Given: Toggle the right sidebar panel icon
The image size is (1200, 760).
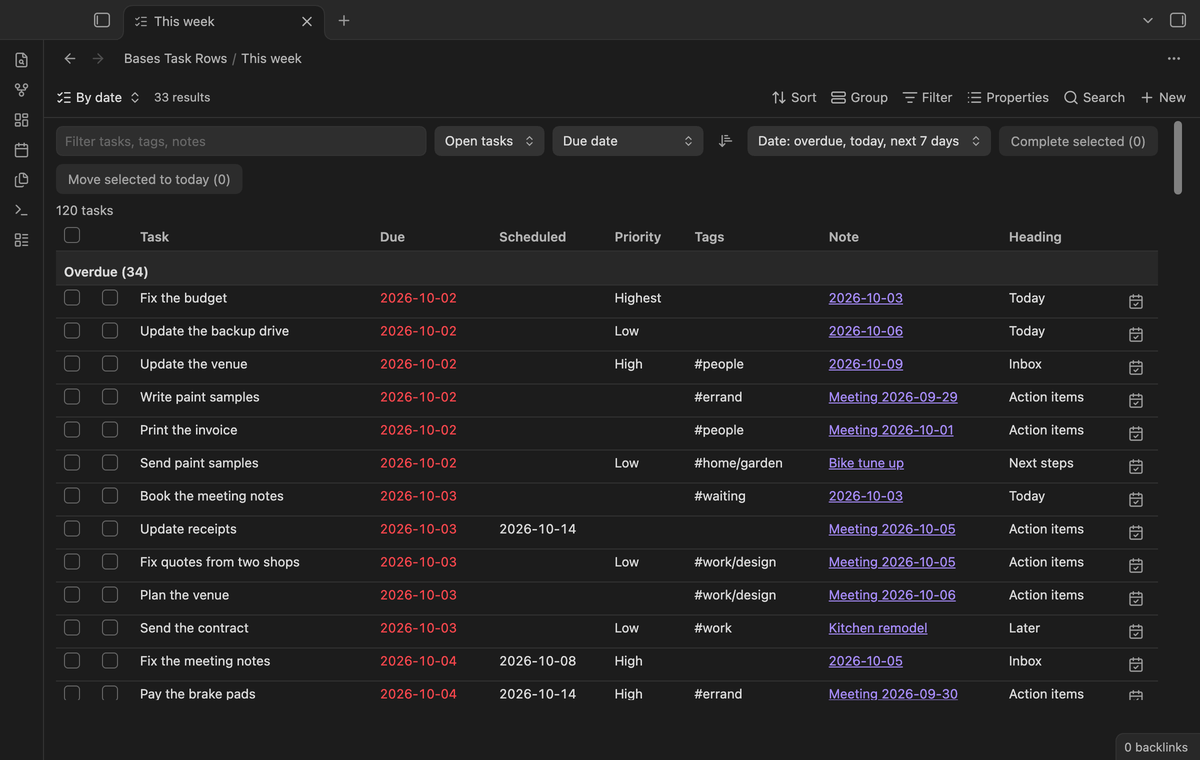Looking at the screenshot, I should click(x=1177, y=20).
